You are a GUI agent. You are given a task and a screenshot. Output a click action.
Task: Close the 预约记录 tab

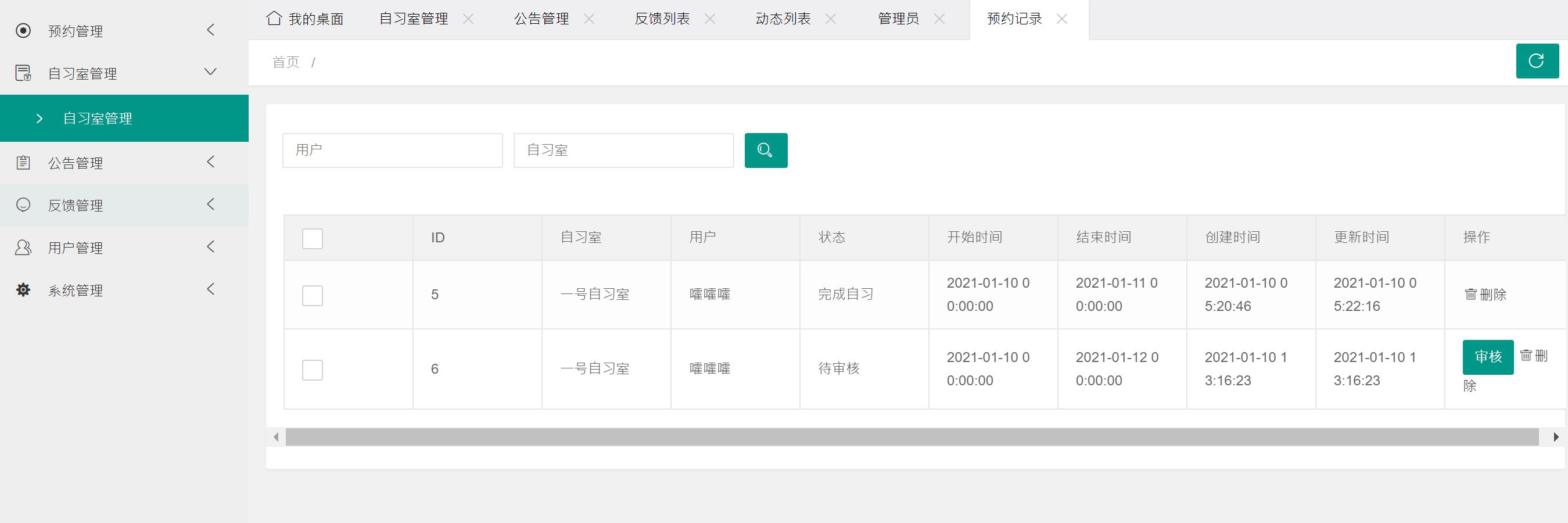point(1062,19)
